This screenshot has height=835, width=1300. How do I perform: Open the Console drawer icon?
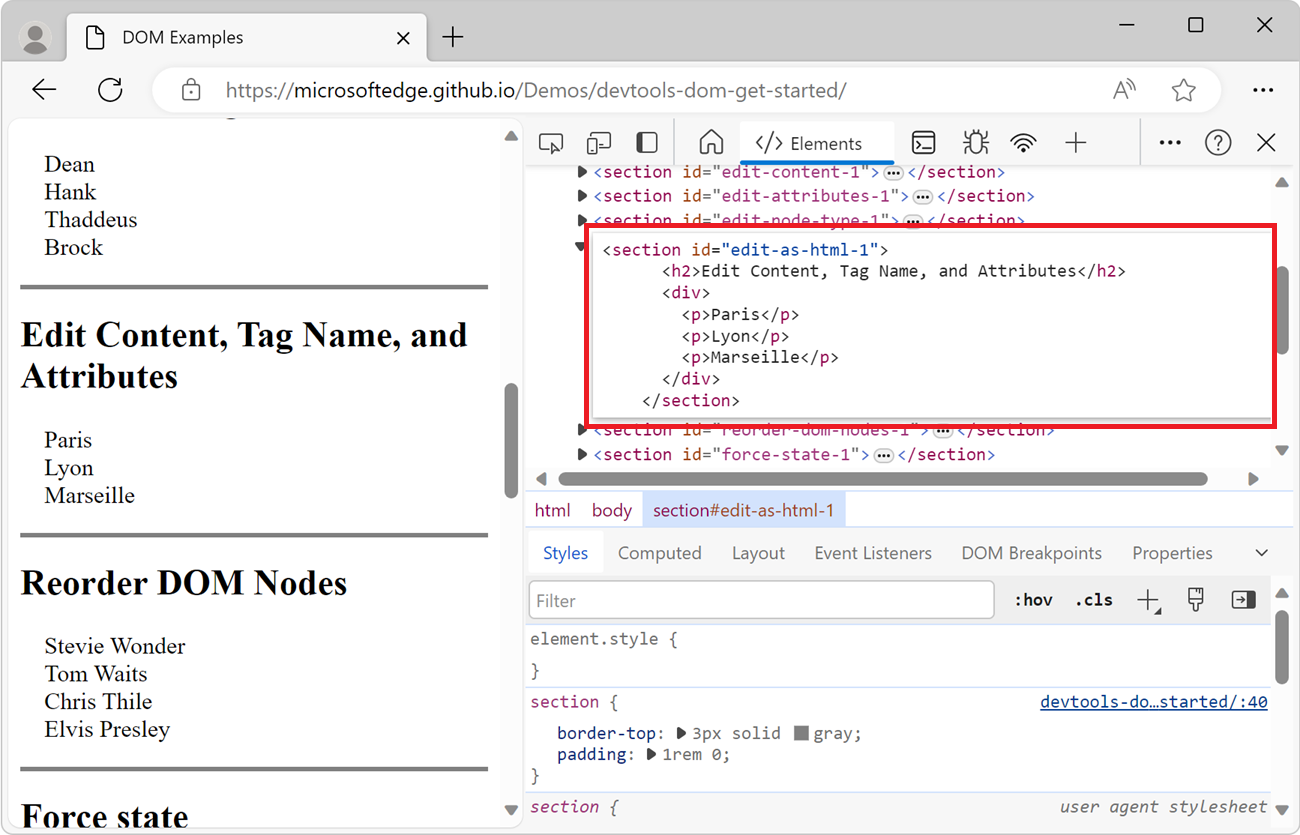tap(922, 142)
